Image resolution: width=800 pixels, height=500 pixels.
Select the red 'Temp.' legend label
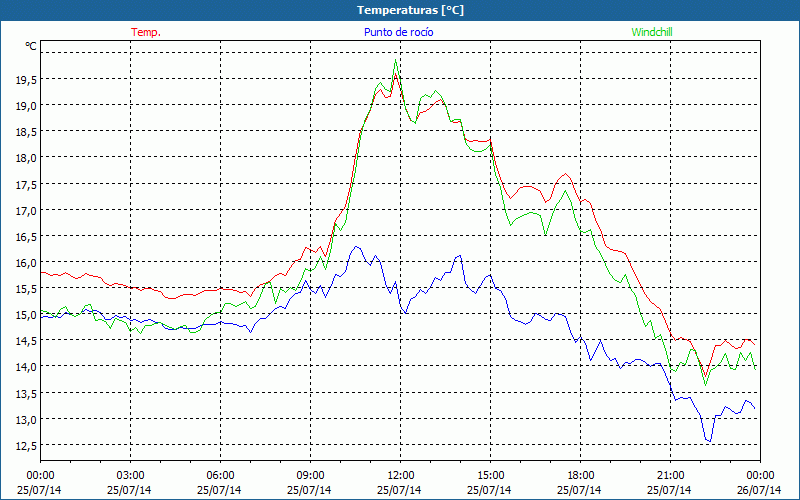tap(146, 32)
